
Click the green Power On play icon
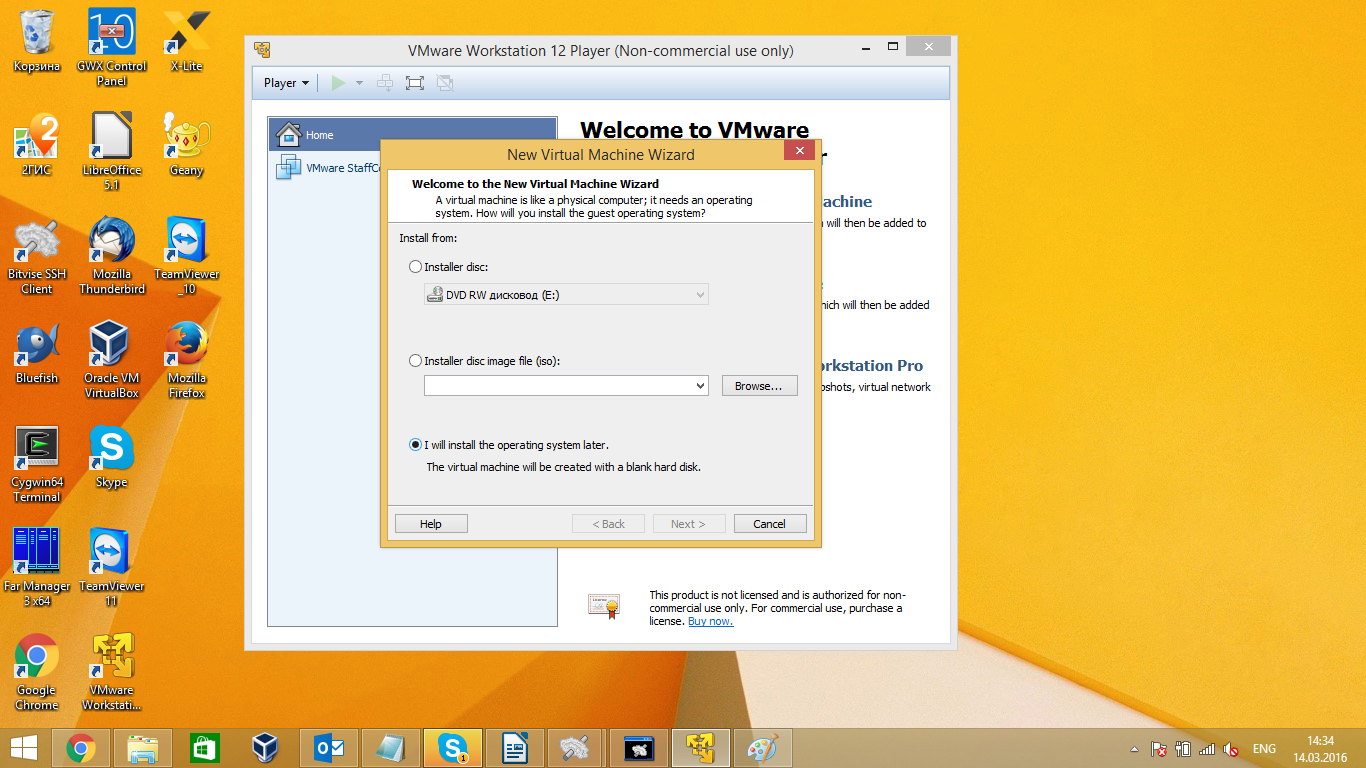[339, 83]
